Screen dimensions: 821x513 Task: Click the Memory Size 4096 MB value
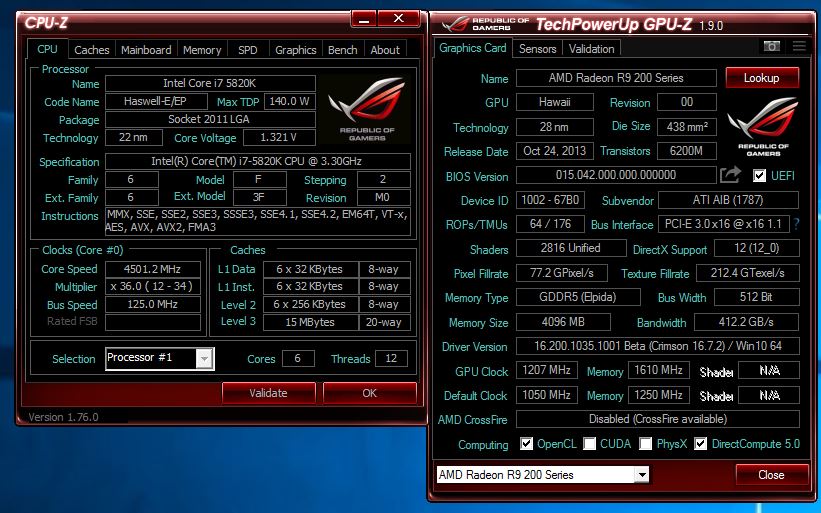point(563,322)
